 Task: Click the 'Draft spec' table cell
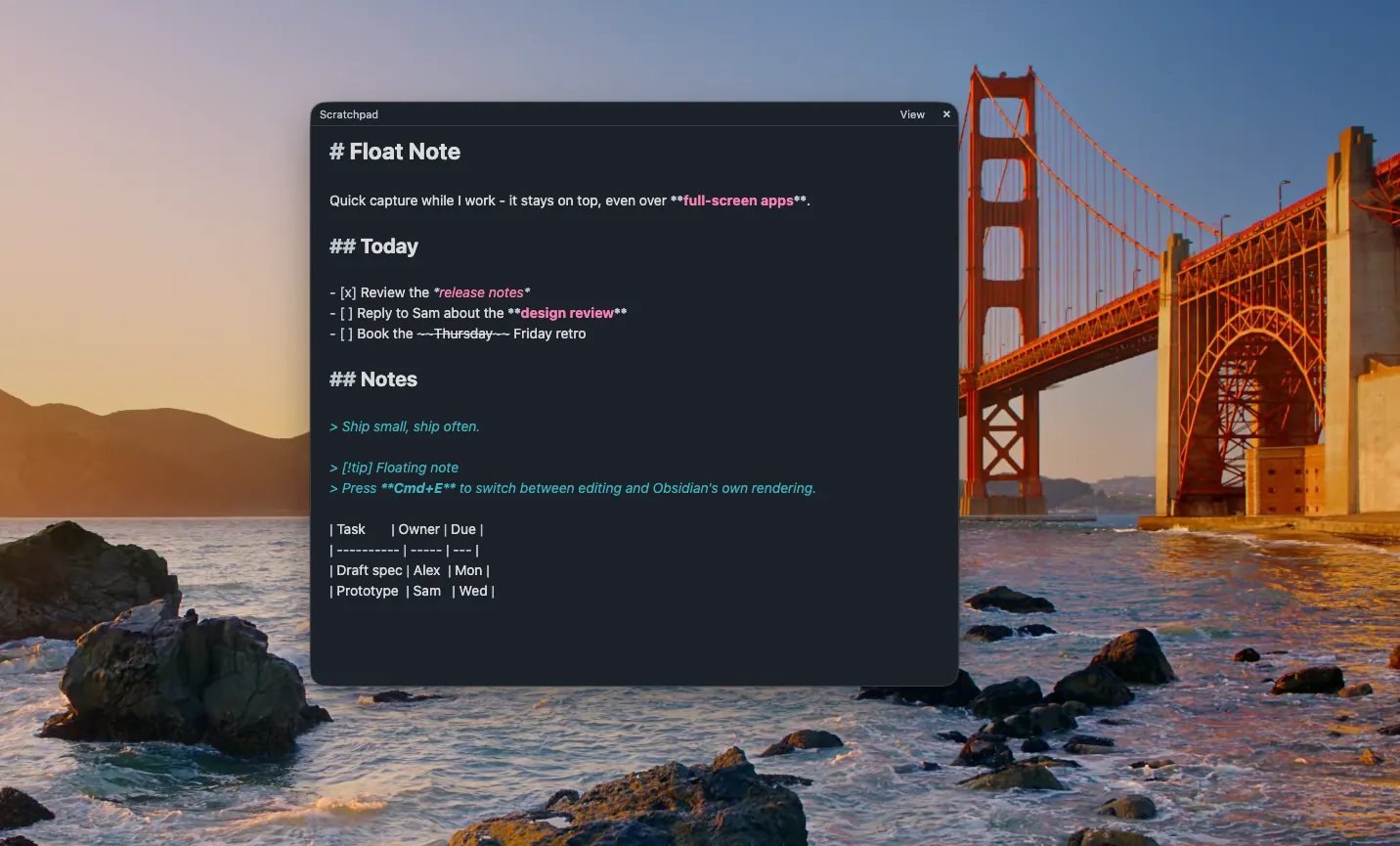click(x=370, y=570)
